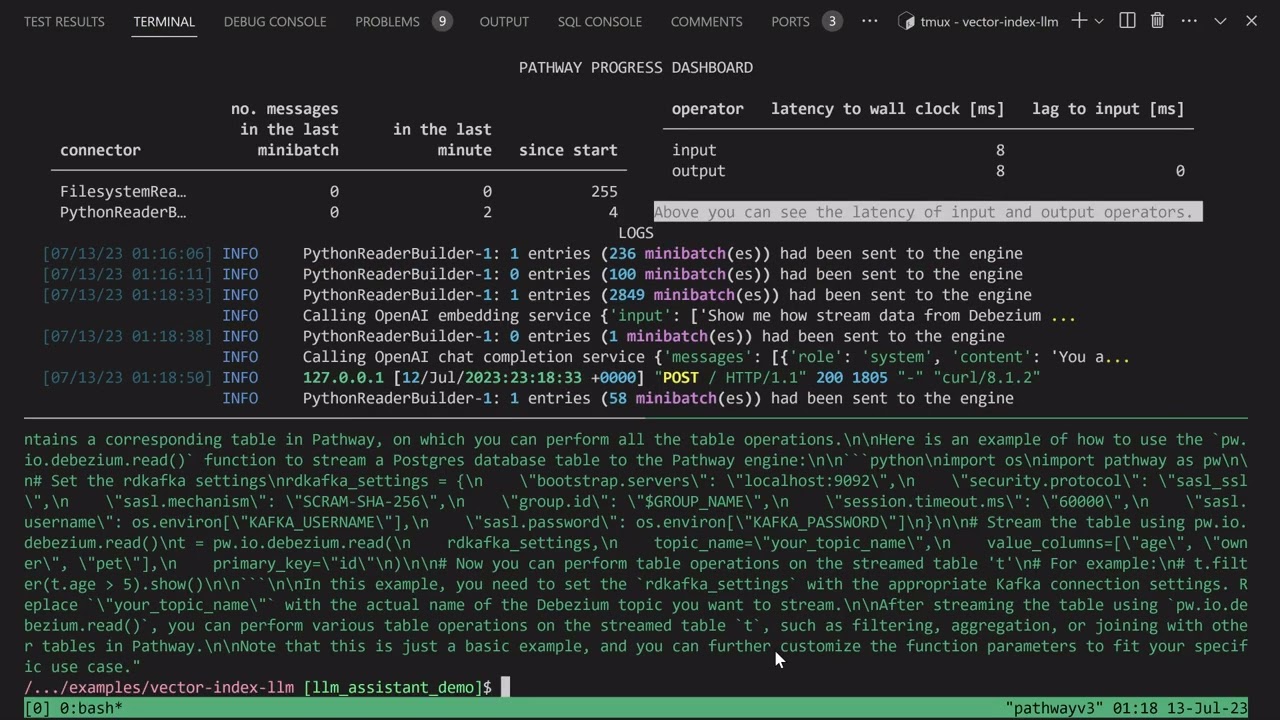Image resolution: width=1280 pixels, height=720 pixels.
Task: Click the 01:16:06 log timestamp
Action: pyautogui.click(x=127, y=254)
